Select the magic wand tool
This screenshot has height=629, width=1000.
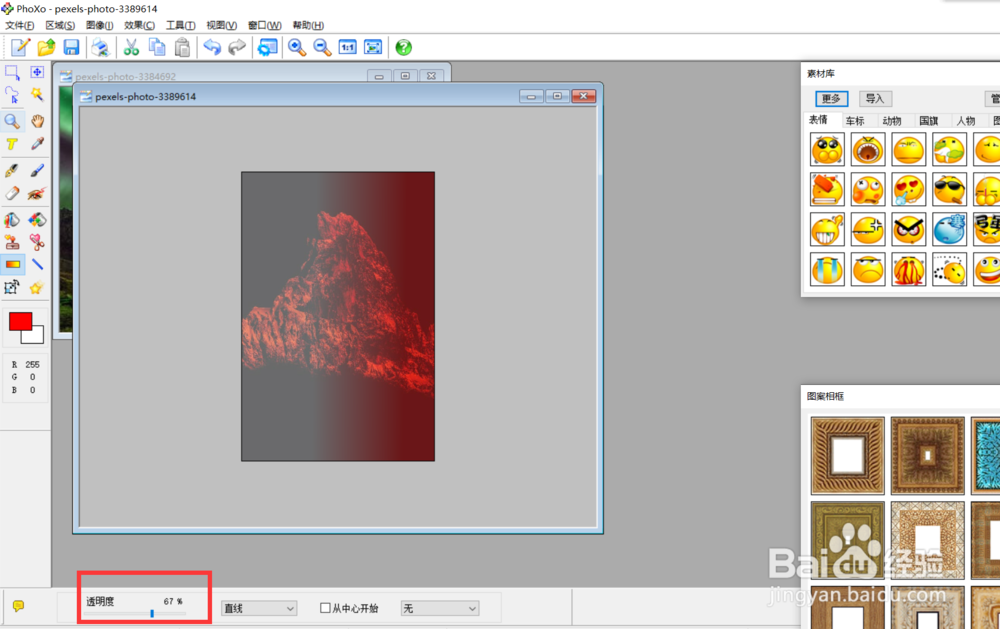37,95
